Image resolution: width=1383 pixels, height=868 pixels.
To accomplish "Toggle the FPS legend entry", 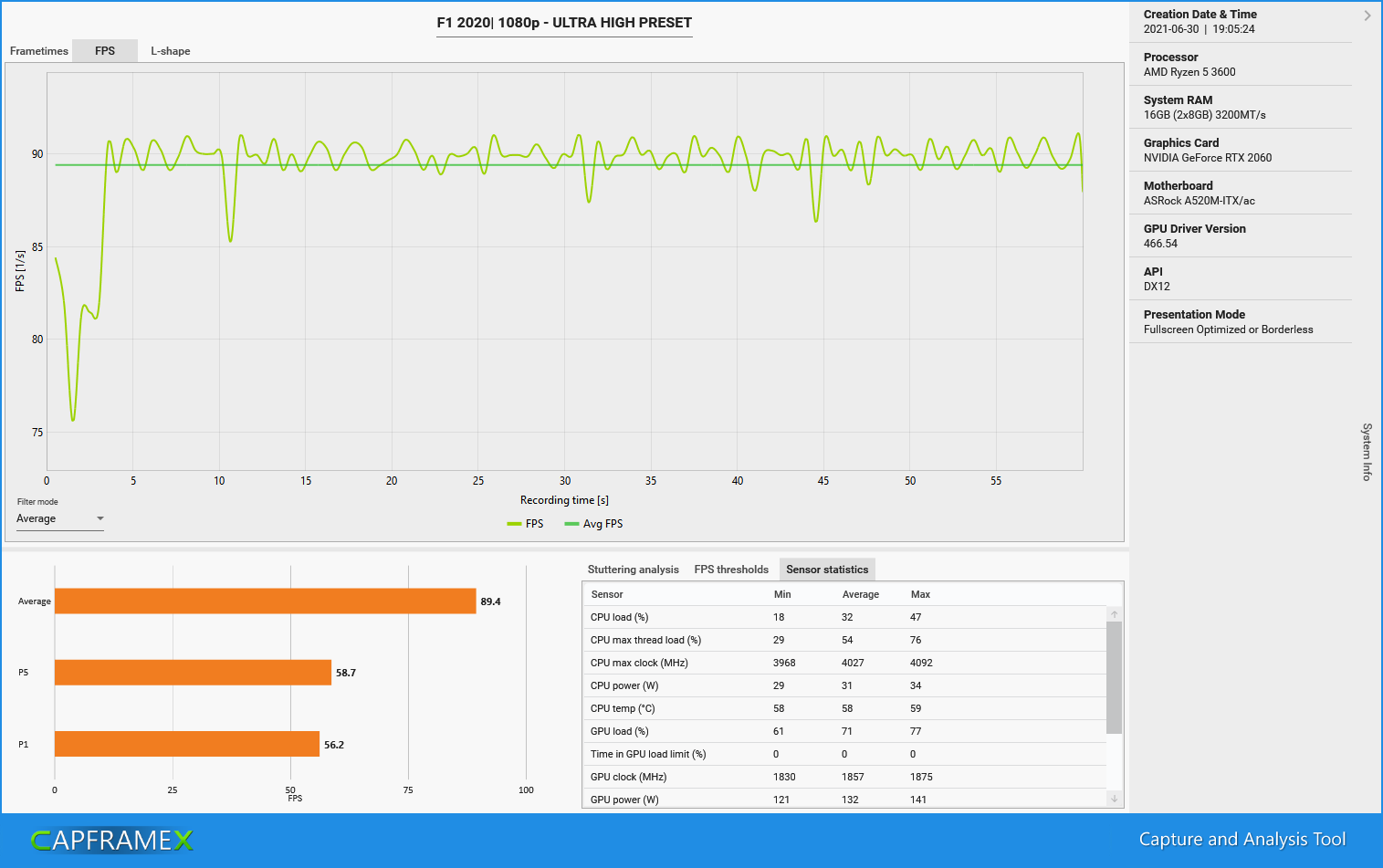I will pos(526,524).
